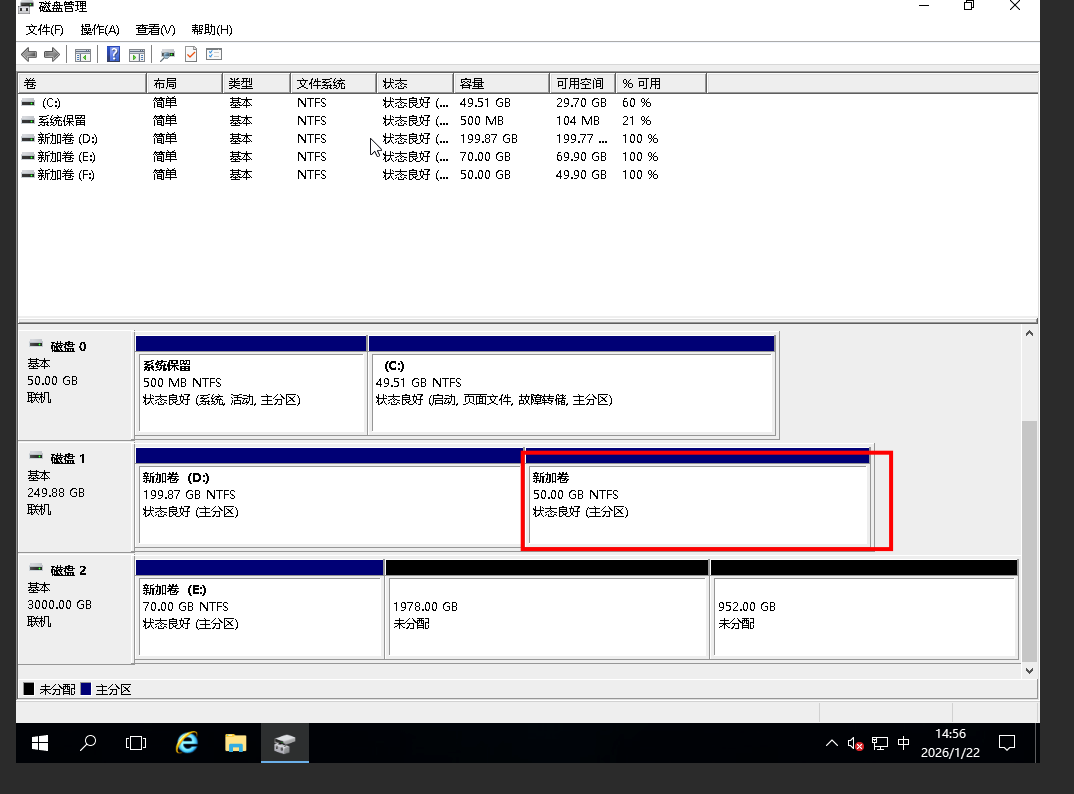Click the checklist settings toolbar icon
Image resolution: width=1074 pixels, height=794 pixels.
[214, 54]
